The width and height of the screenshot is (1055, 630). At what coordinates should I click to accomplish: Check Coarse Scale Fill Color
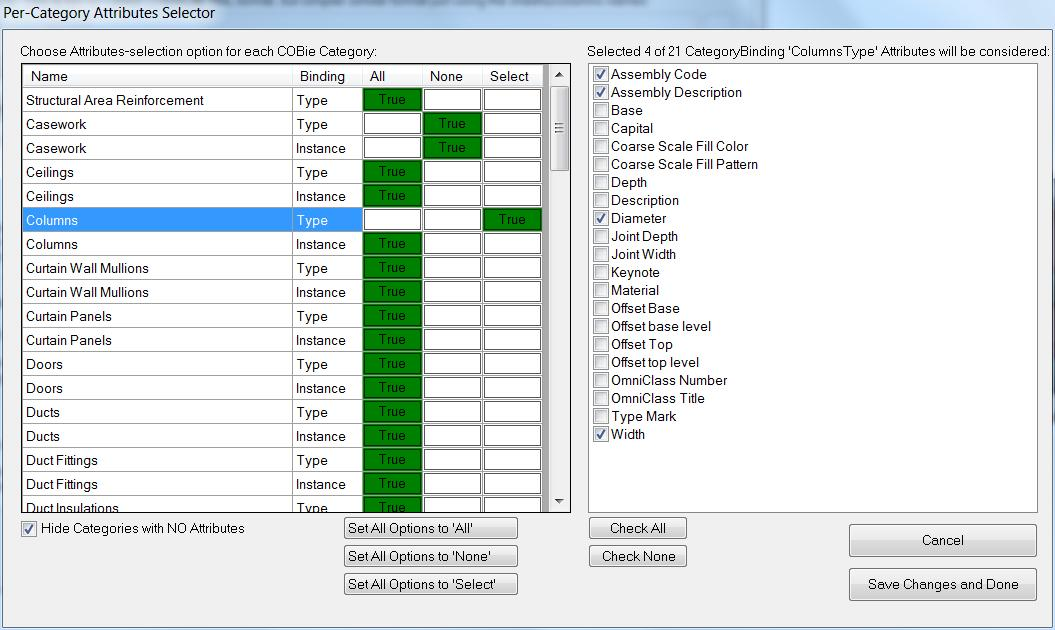pyautogui.click(x=601, y=146)
